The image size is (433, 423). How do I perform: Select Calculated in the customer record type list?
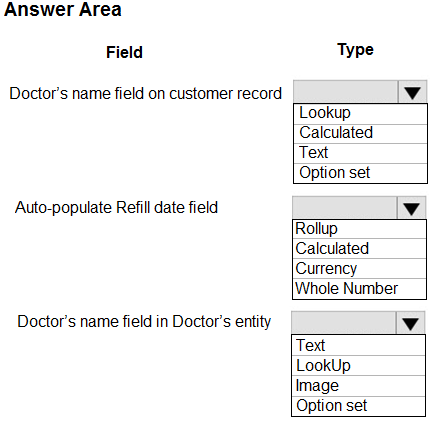coord(360,134)
